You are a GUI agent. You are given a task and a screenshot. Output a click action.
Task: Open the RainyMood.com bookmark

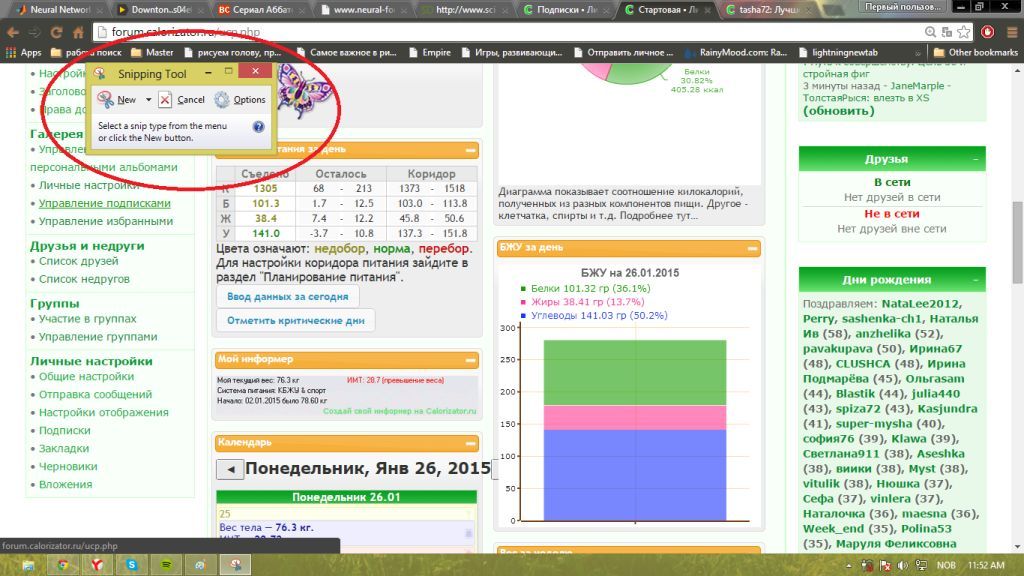tap(735, 52)
